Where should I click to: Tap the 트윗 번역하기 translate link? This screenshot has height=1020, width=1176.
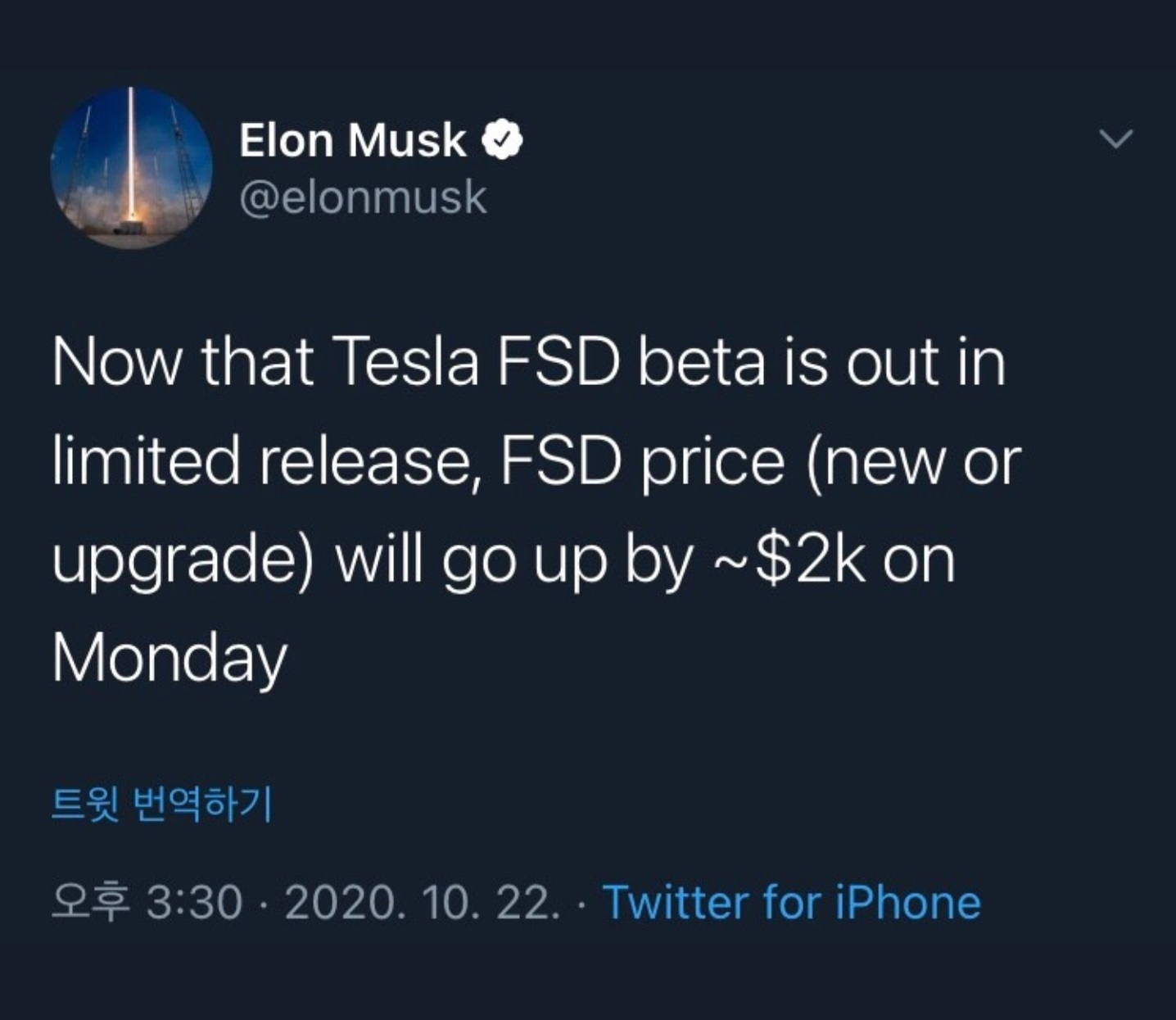(x=161, y=804)
